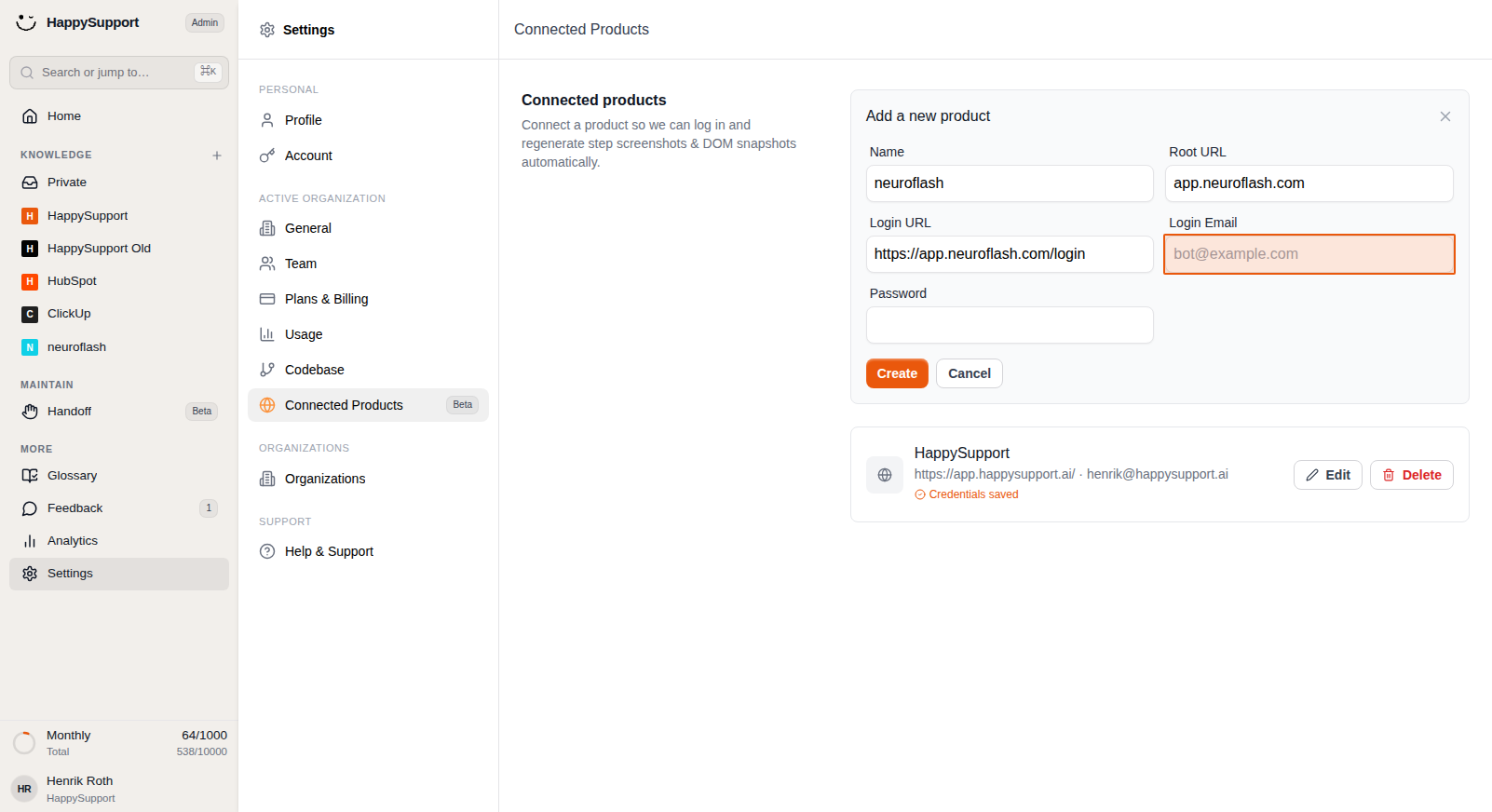Click the Home house icon

[30, 116]
